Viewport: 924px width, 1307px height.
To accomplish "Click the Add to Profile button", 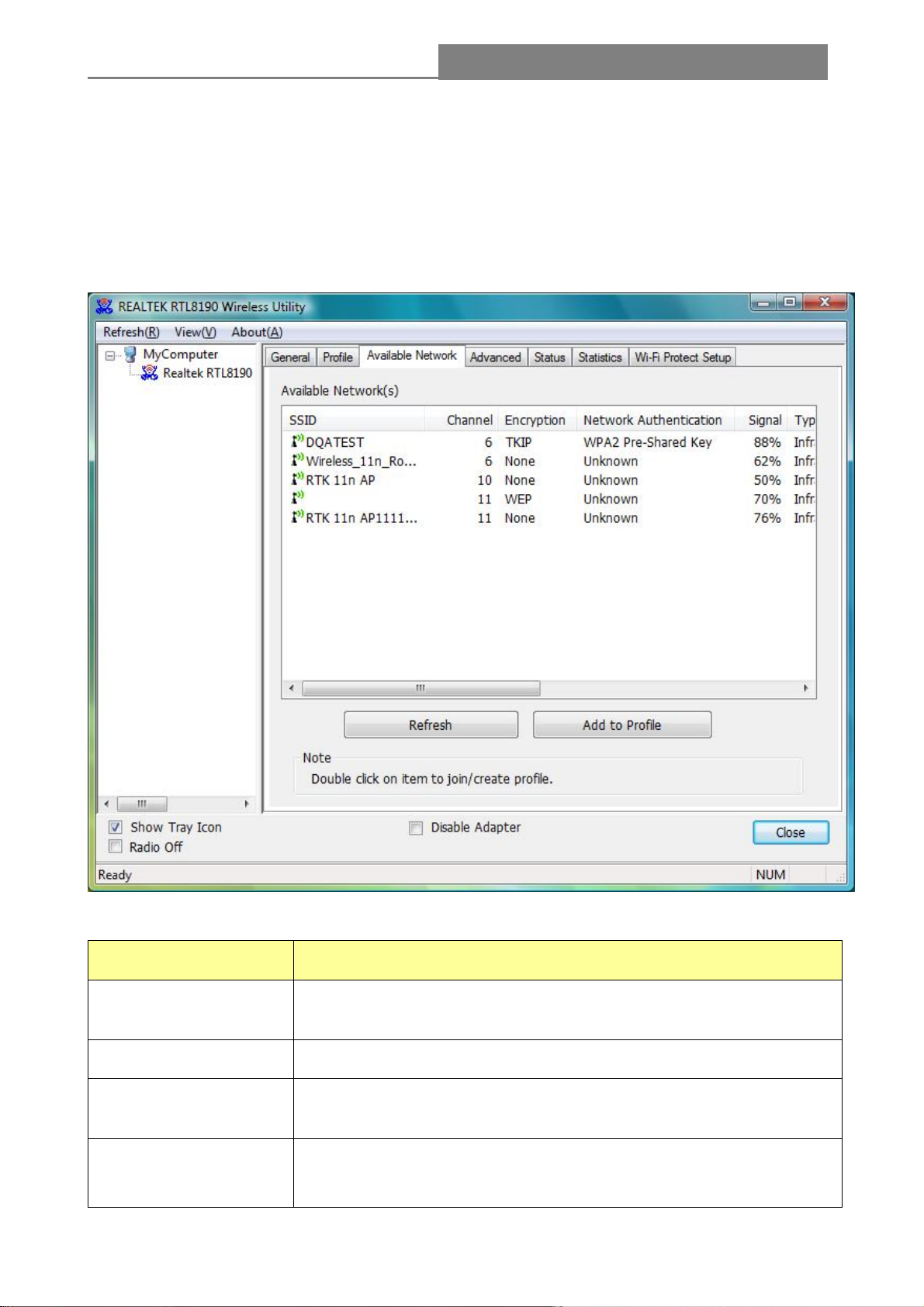I will point(622,725).
